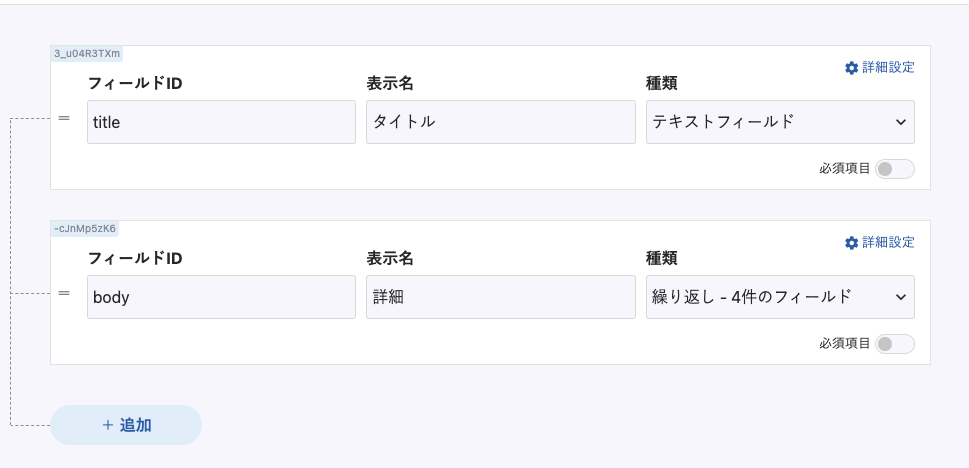
Task: Focus the 表示名 input containing タイトル
Action: (x=500, y=122)
